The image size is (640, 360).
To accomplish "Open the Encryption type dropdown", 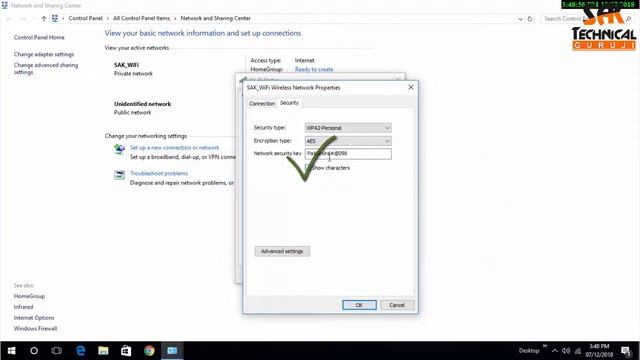I will [x=348, y=141].
